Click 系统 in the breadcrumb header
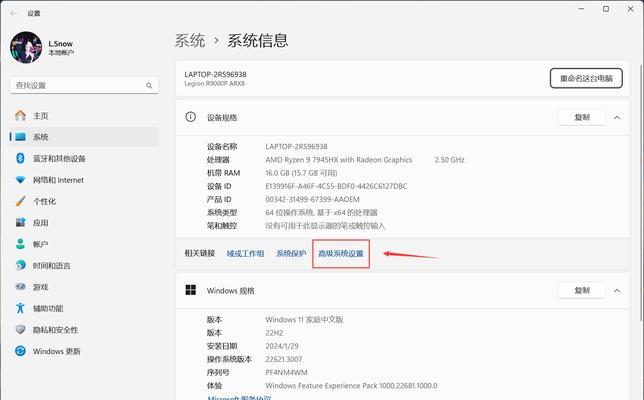Screen dimensions: 644x400 (190, 41)
